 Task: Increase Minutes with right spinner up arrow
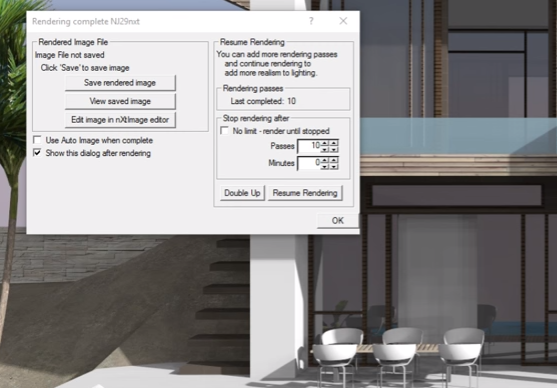(334, 160)
